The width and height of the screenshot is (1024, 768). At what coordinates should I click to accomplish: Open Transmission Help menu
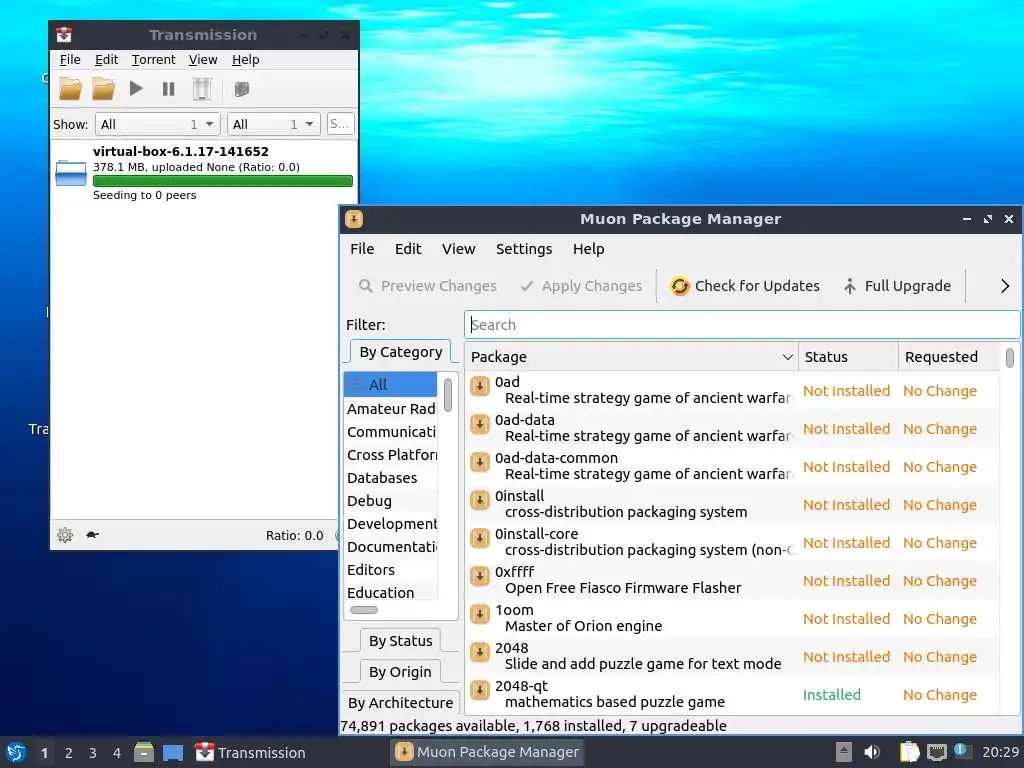coord(246,59)
